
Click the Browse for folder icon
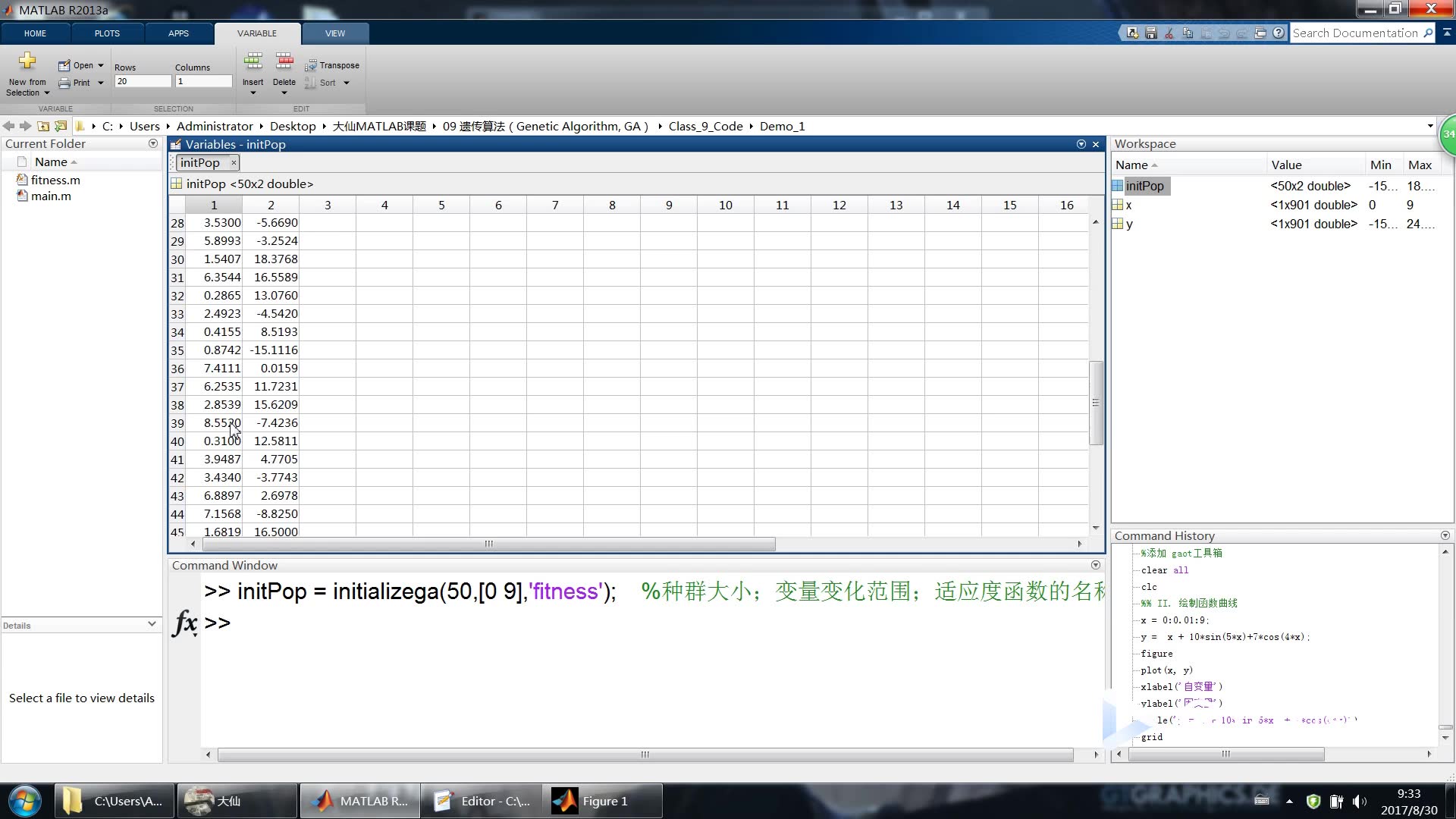pos(61,126)
